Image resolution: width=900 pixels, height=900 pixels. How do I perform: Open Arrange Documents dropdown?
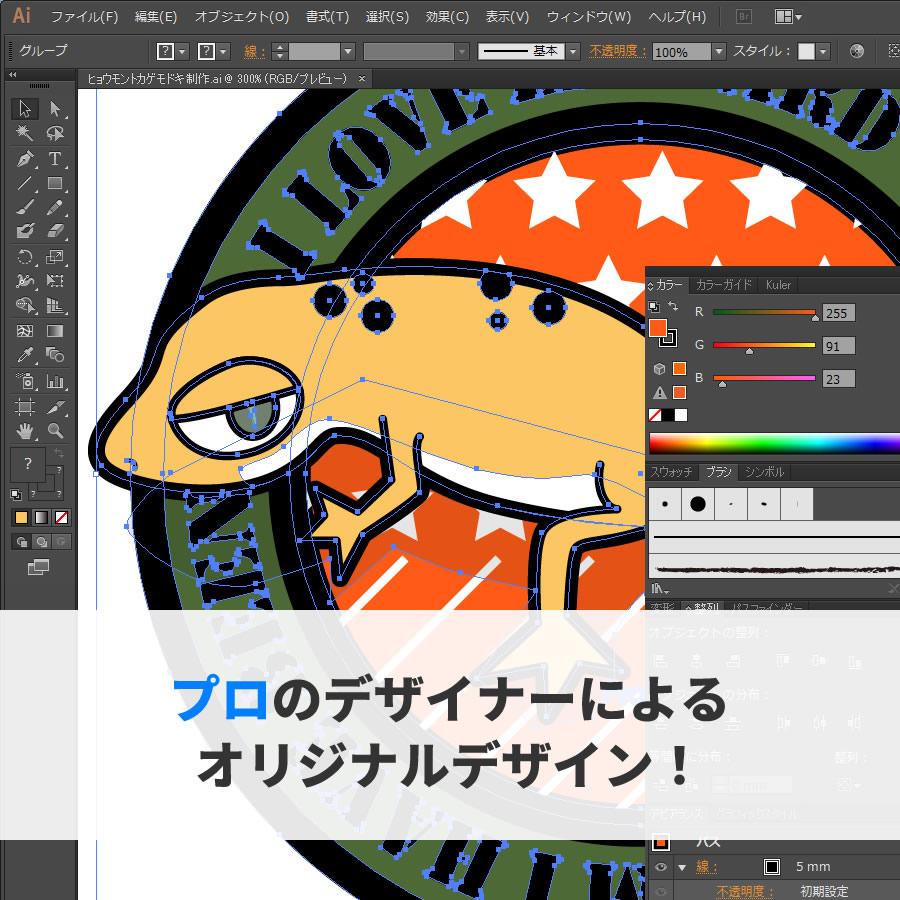point(789,17)
